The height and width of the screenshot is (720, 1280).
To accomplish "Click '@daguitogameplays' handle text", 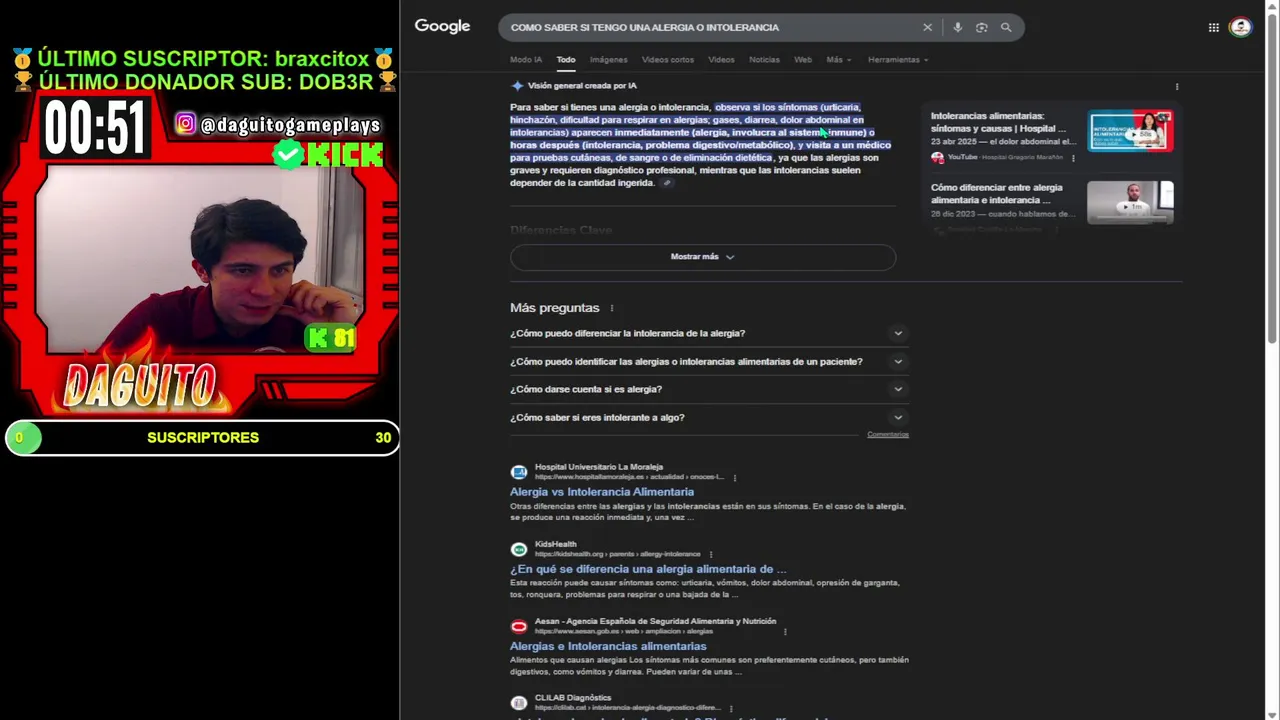I will (290, 125).
